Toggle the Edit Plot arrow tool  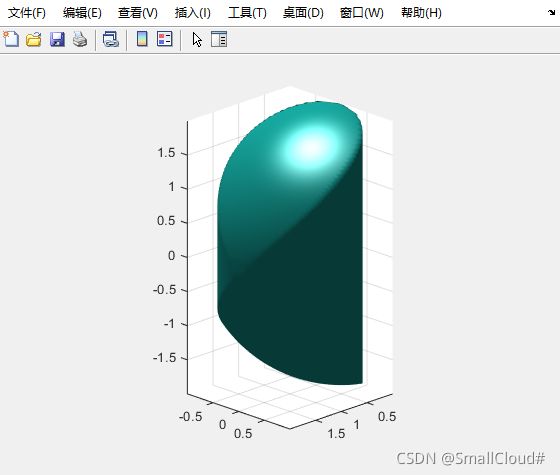click(x=197, y=39)
